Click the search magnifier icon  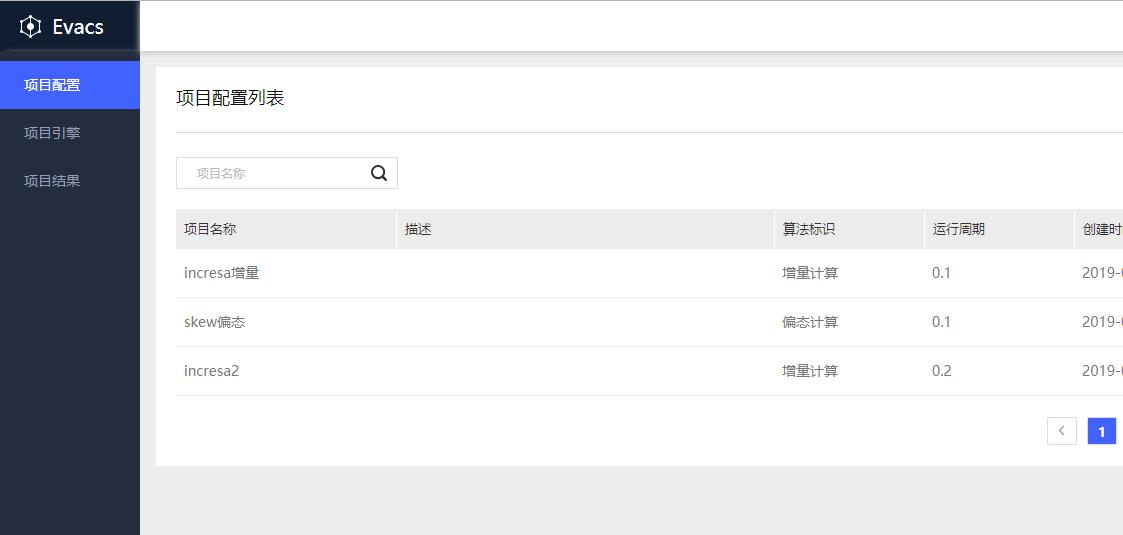click(379, 173)
